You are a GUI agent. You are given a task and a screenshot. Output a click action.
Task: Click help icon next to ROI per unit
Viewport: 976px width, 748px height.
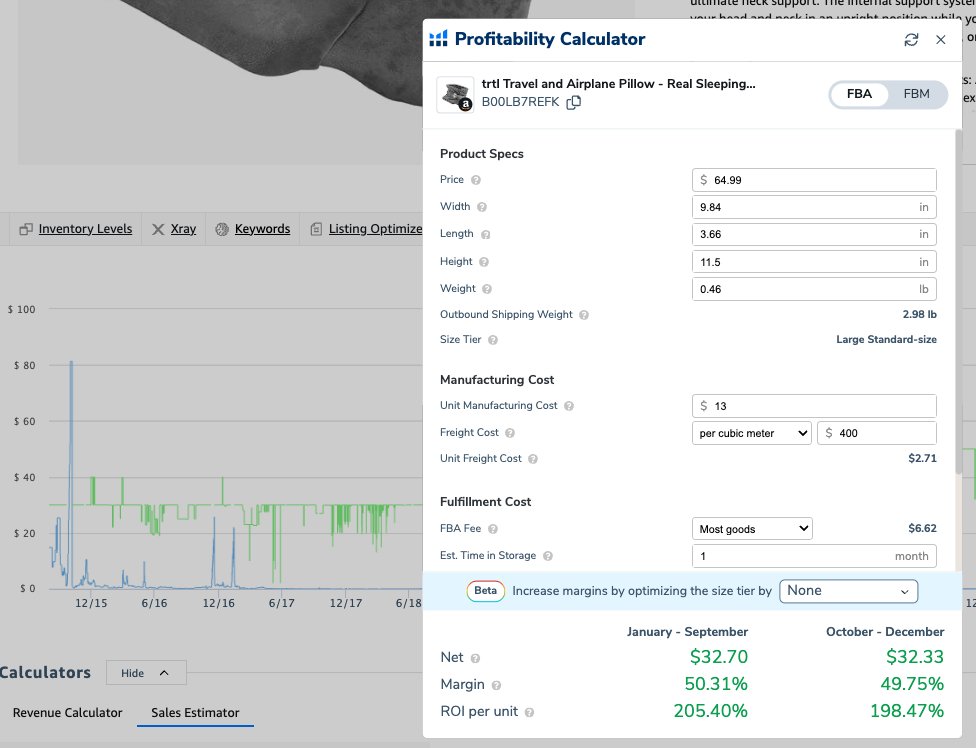point(529,712)
